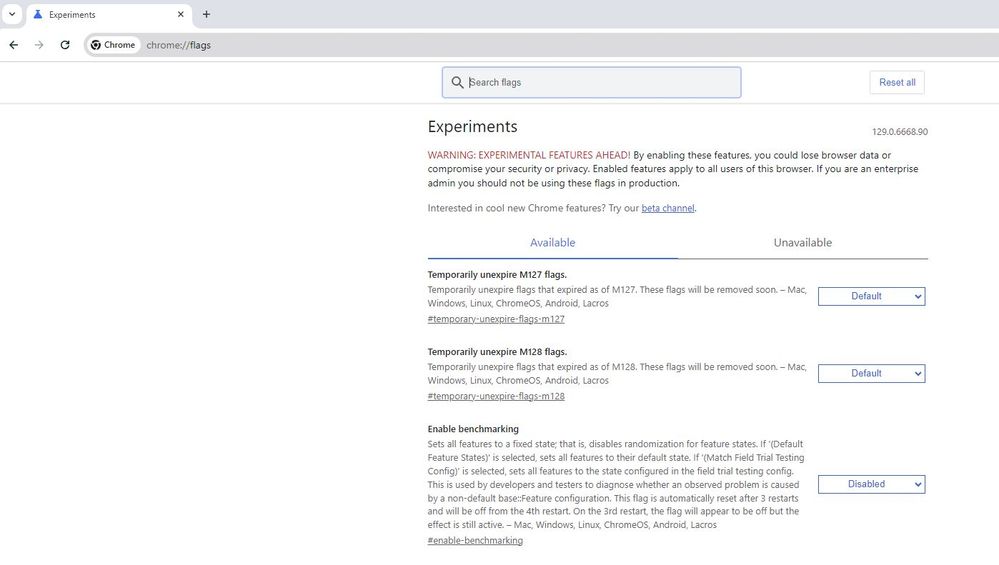999x565 pixels.
Task: Click the Experiments flask tab icon
Action: coord(38,15)
